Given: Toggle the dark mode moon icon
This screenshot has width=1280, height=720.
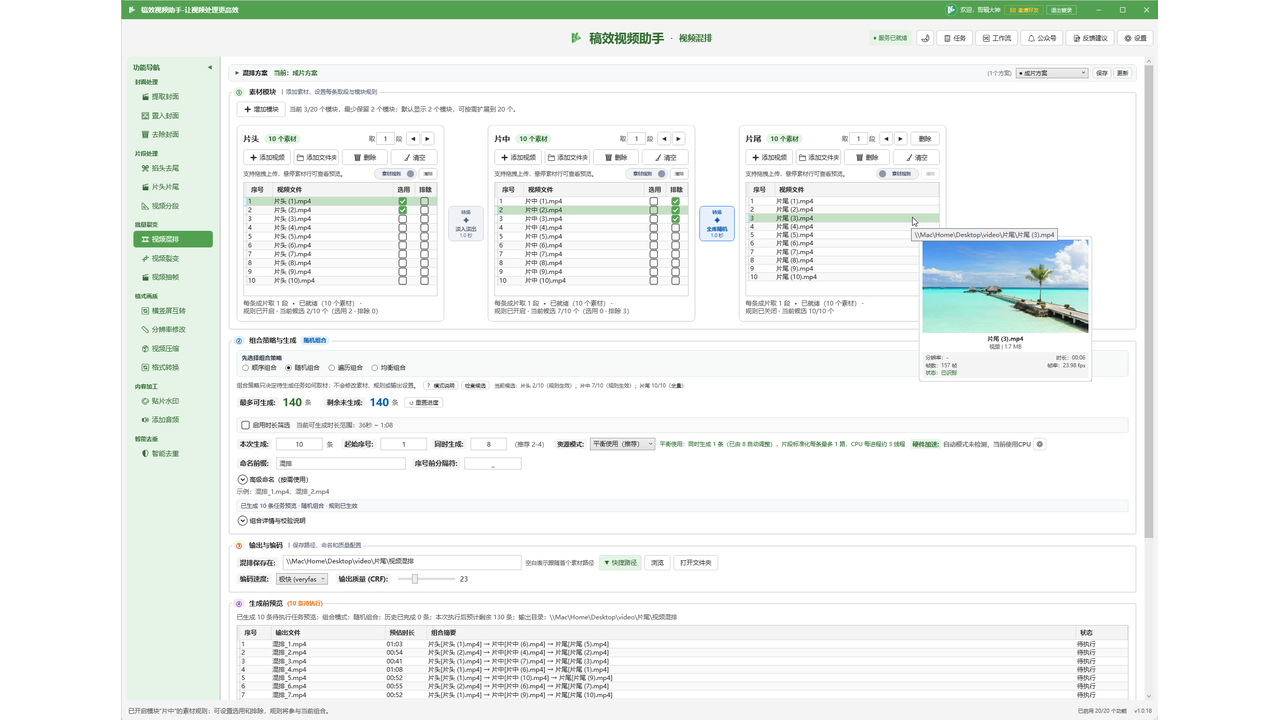Looking at the screenshot, I should point(926,38).
